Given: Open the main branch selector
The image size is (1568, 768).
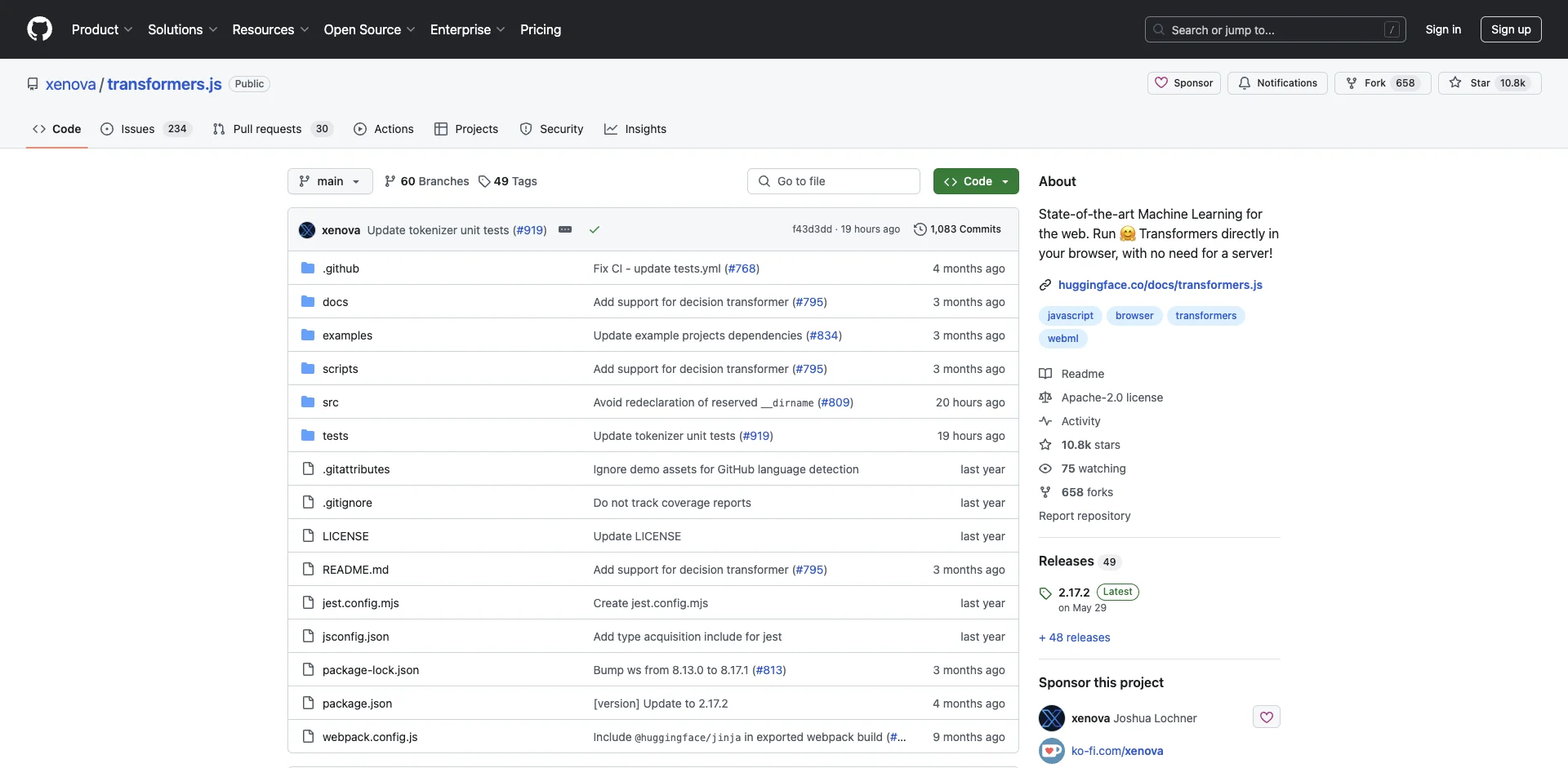Looking at the screenshot, I should [330, 181].
